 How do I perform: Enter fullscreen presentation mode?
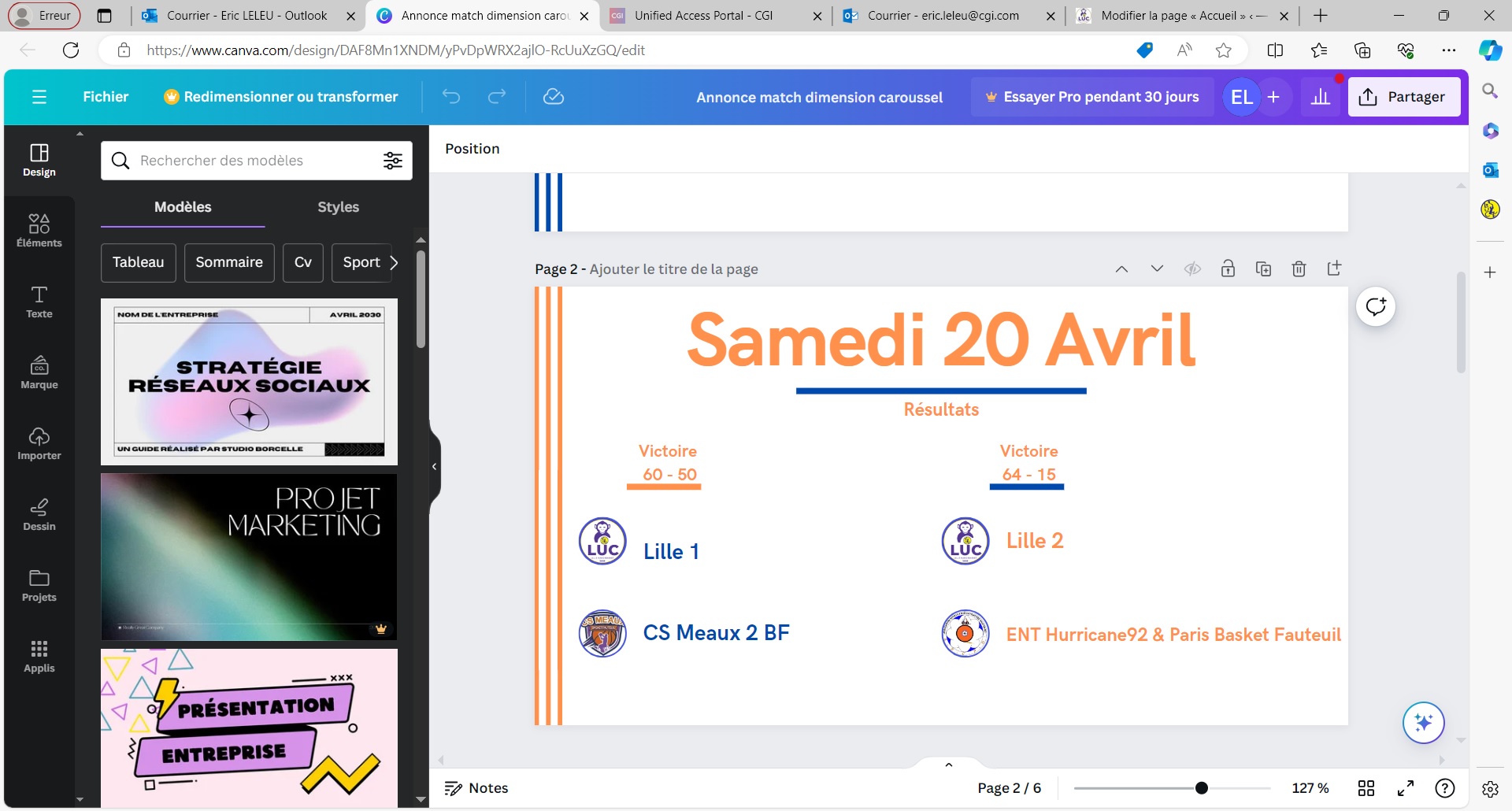point(1406,788)
